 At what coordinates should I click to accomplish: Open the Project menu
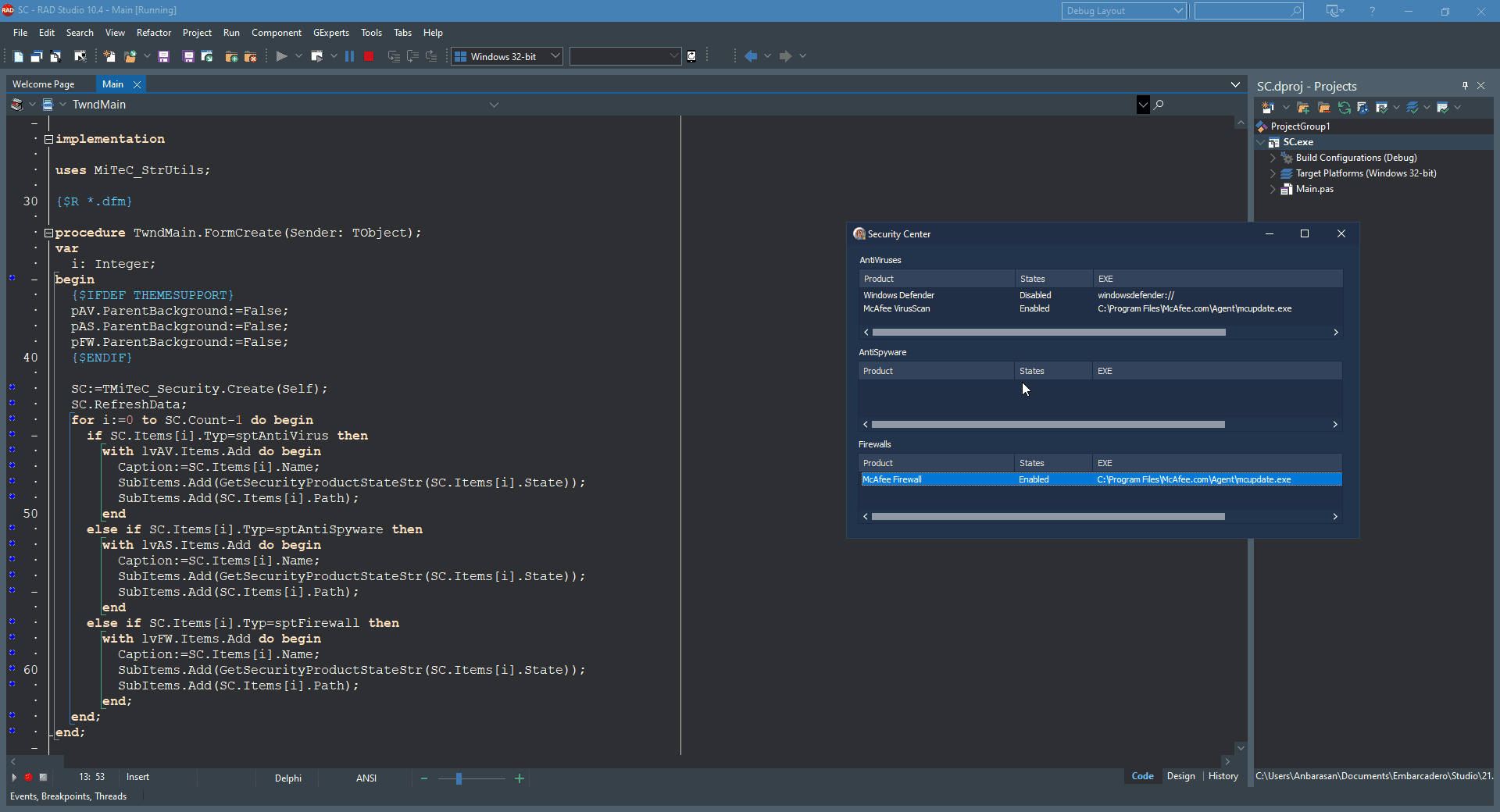(x=197, y=33)
